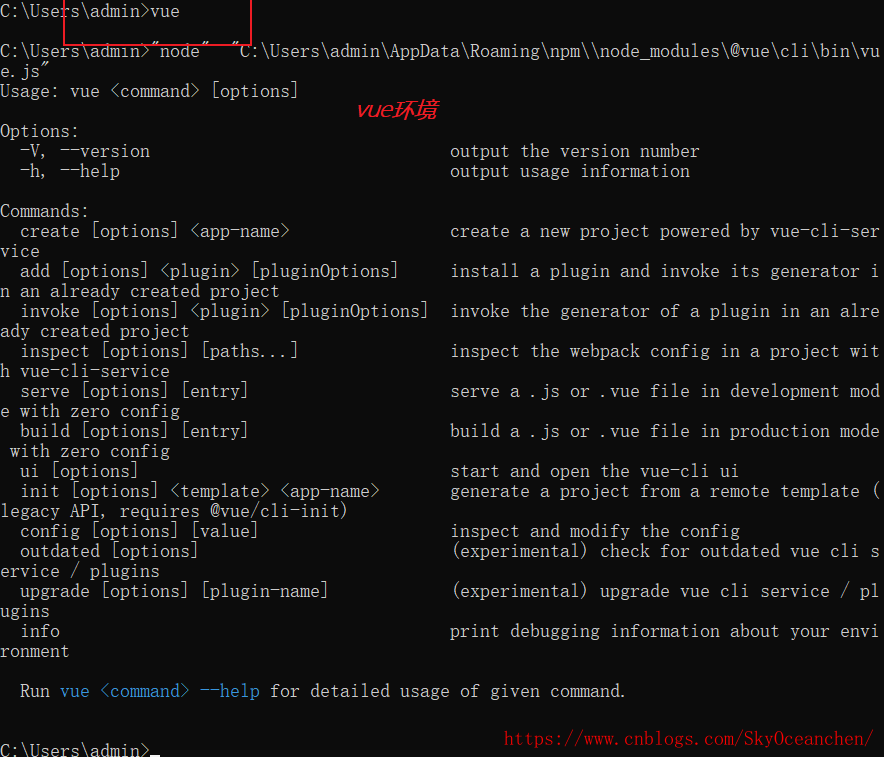This screenshot has height=757, width=884.
Task: Click 'C:\Users\admin>vue' typed command line
Action: tap(90, 11)
